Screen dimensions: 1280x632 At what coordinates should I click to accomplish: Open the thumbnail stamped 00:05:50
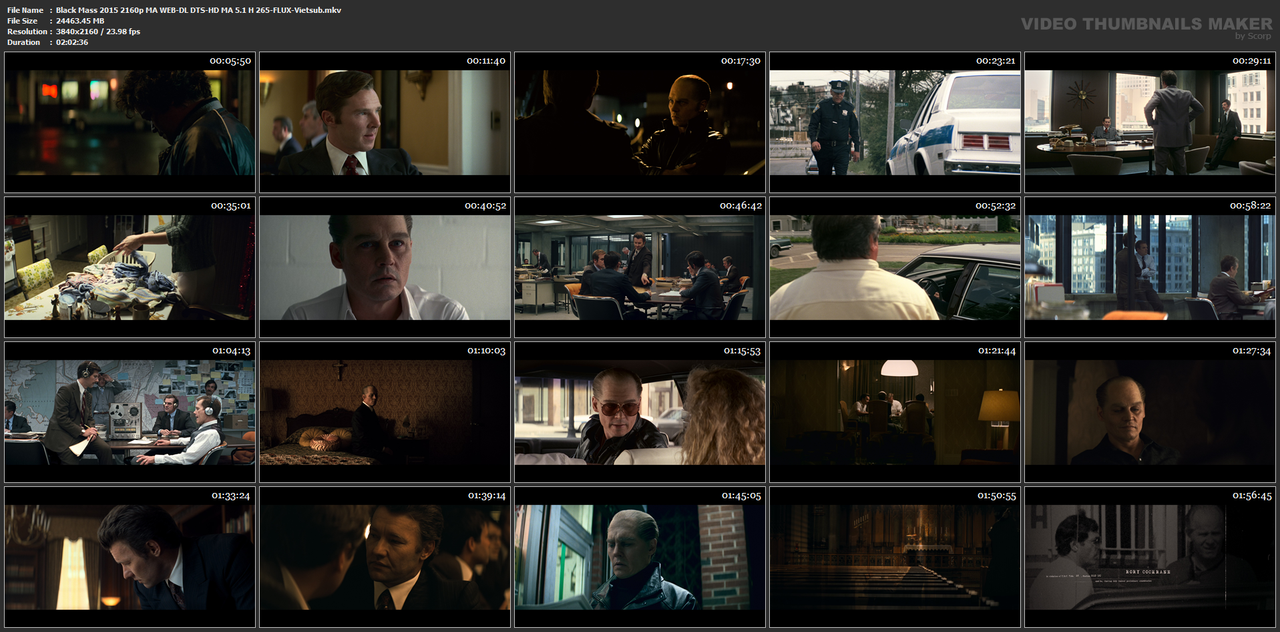(130, 122)
